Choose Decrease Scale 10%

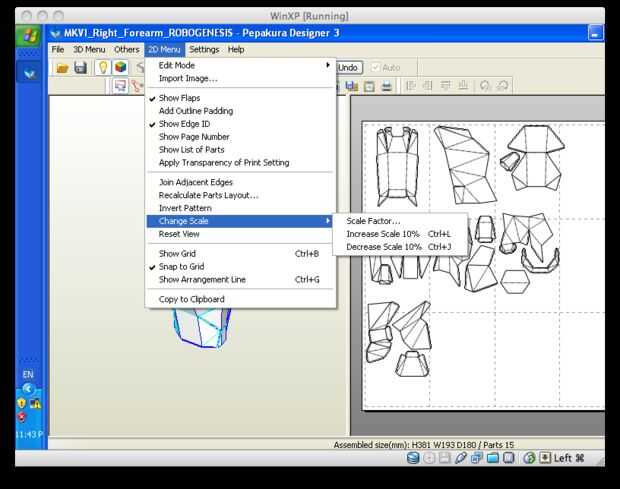point(400,247)
